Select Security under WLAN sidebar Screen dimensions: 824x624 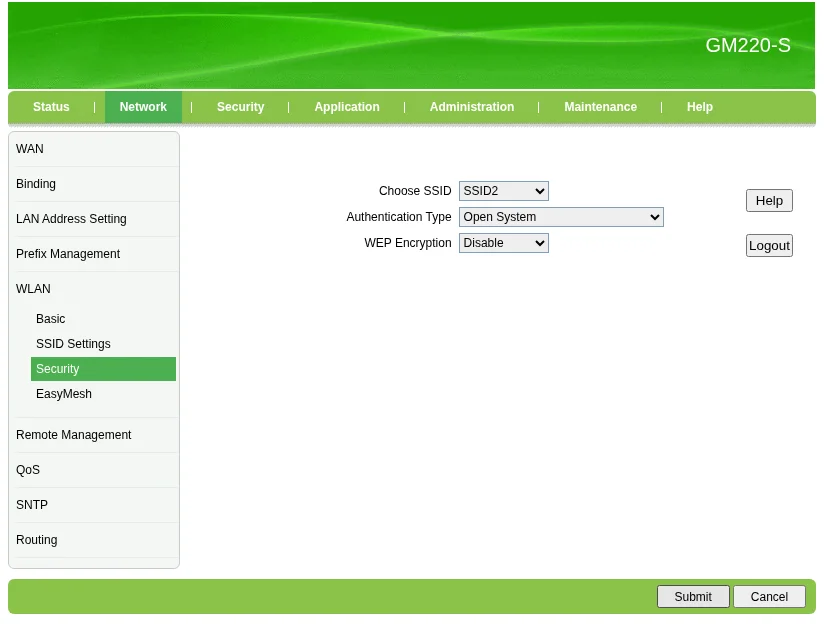103,369
